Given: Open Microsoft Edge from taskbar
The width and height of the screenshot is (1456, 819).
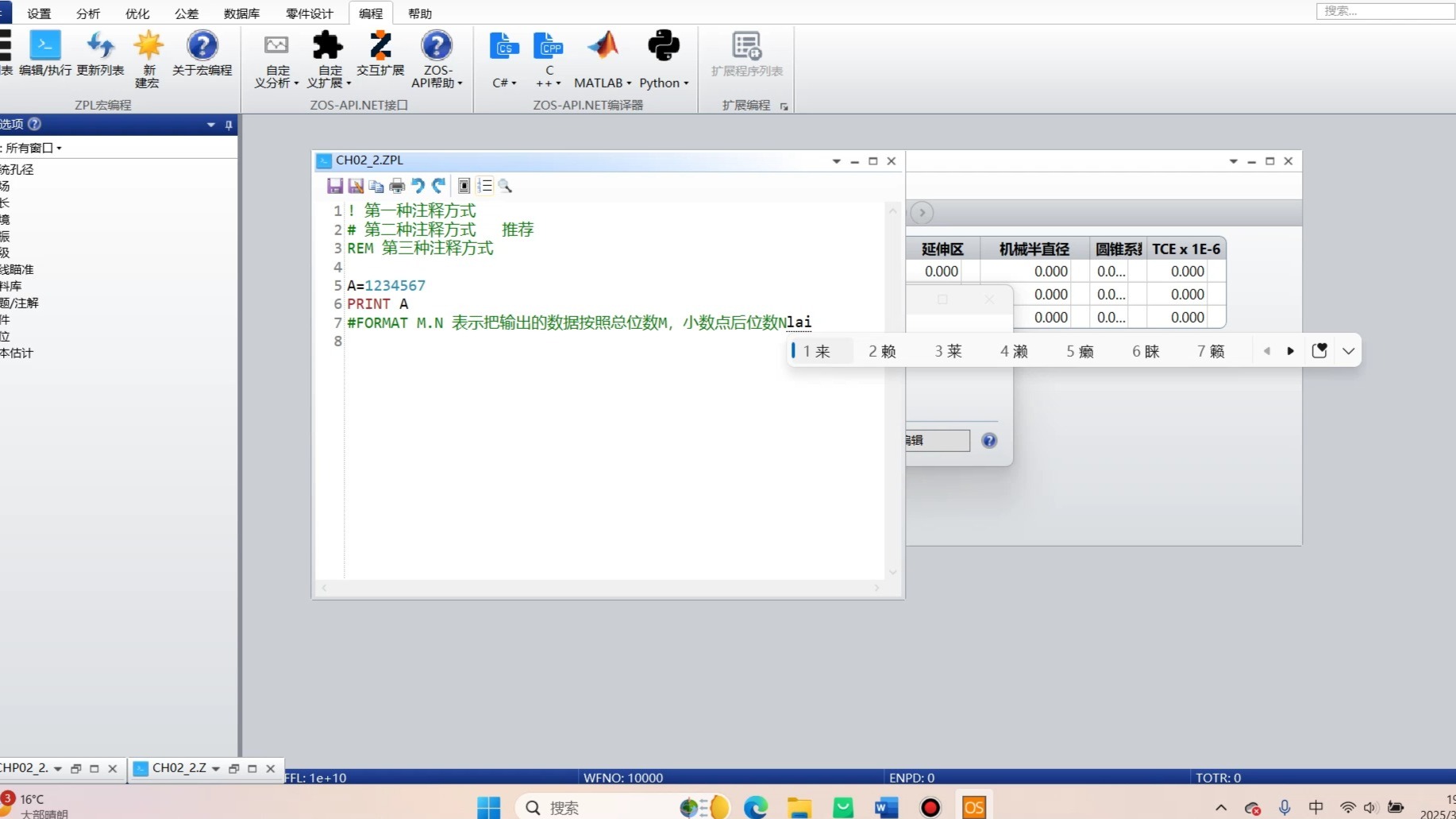Looking at the screenshot, I should click(756, 807).
